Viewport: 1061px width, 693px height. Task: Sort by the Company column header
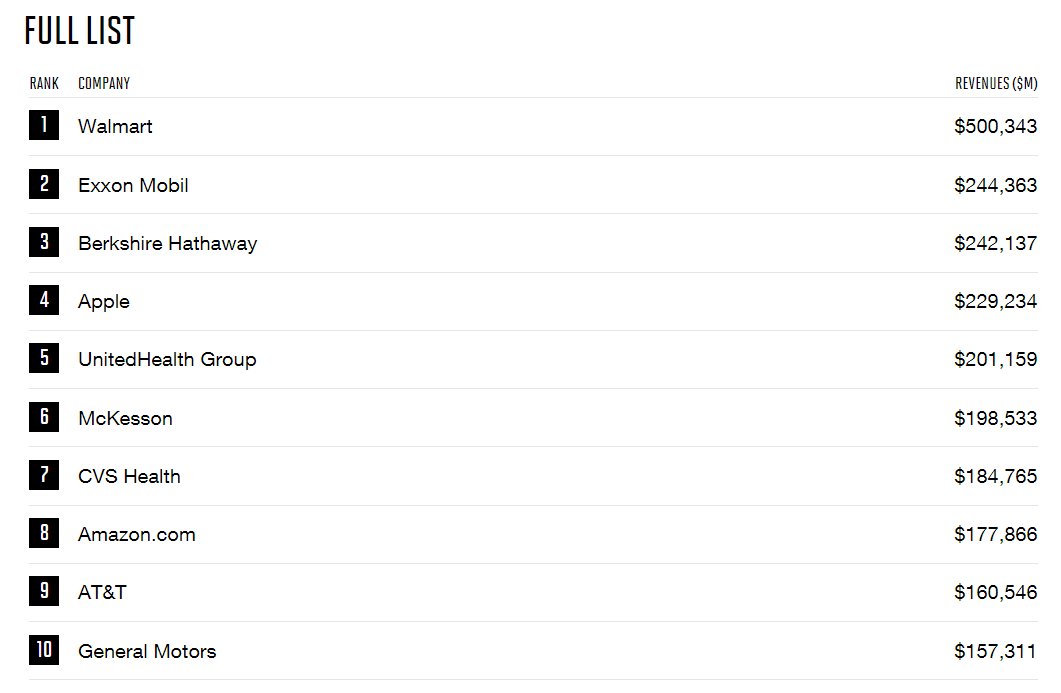[104, 84]
